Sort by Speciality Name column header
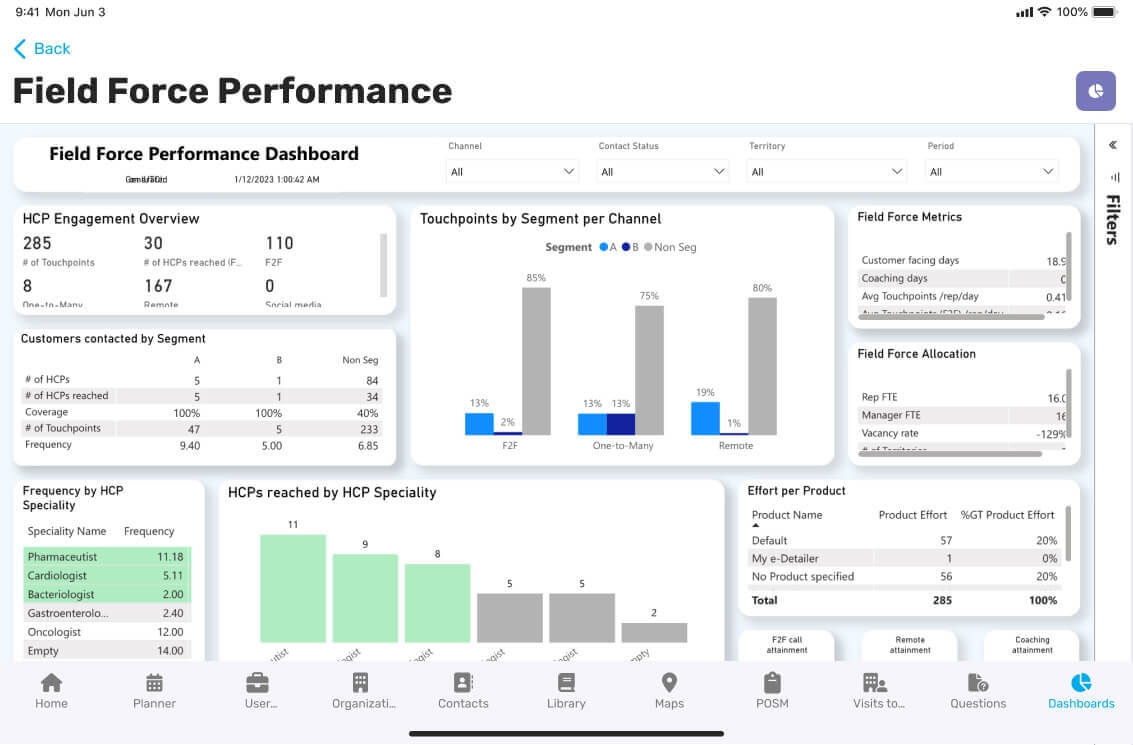The image size is (1133, 745). point(66,531)
